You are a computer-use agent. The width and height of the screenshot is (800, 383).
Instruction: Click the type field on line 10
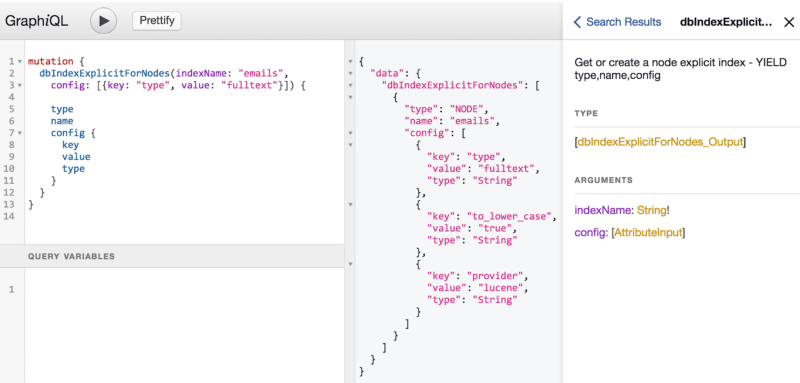click(x=73, y=168)
